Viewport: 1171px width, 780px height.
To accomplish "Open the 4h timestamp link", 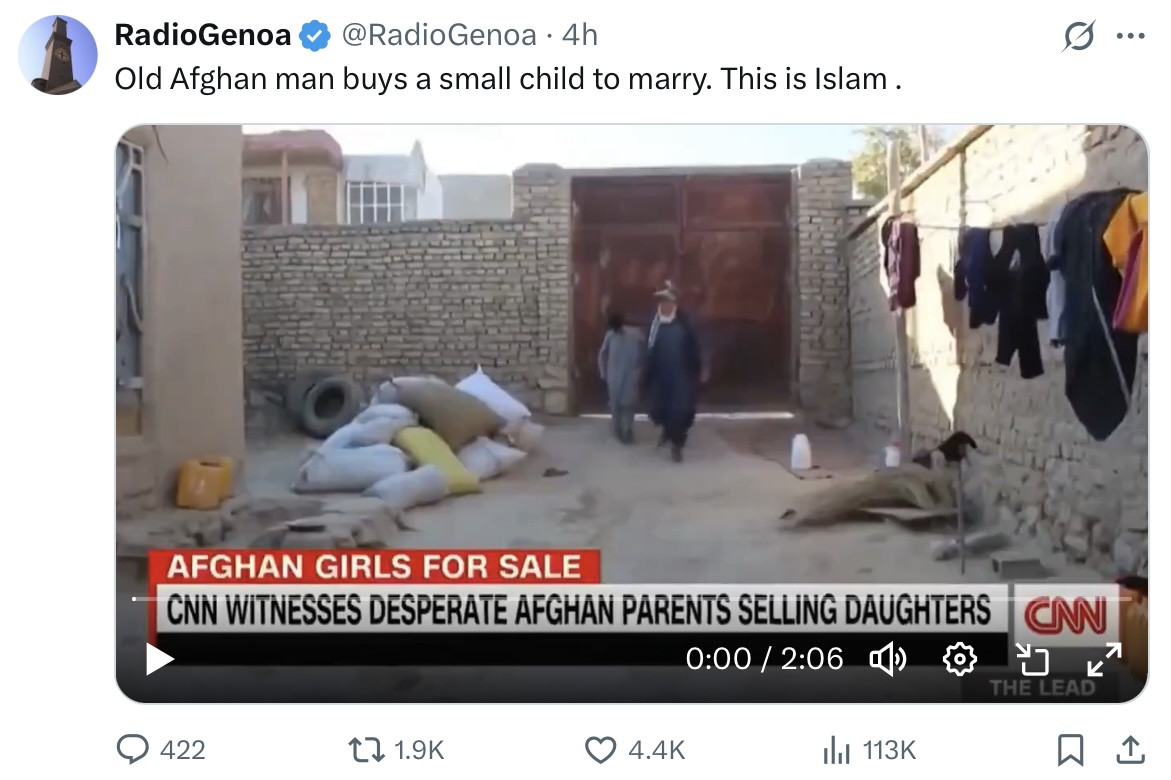I will pyautogui.click(x=580, y=35).
